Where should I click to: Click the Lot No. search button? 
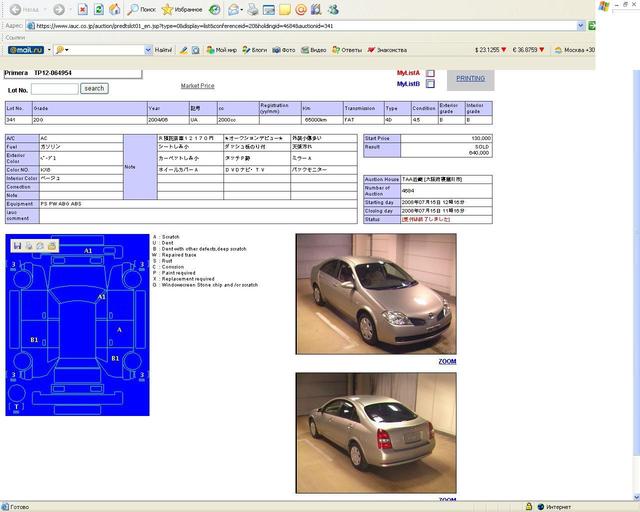(x=94, y=88)
